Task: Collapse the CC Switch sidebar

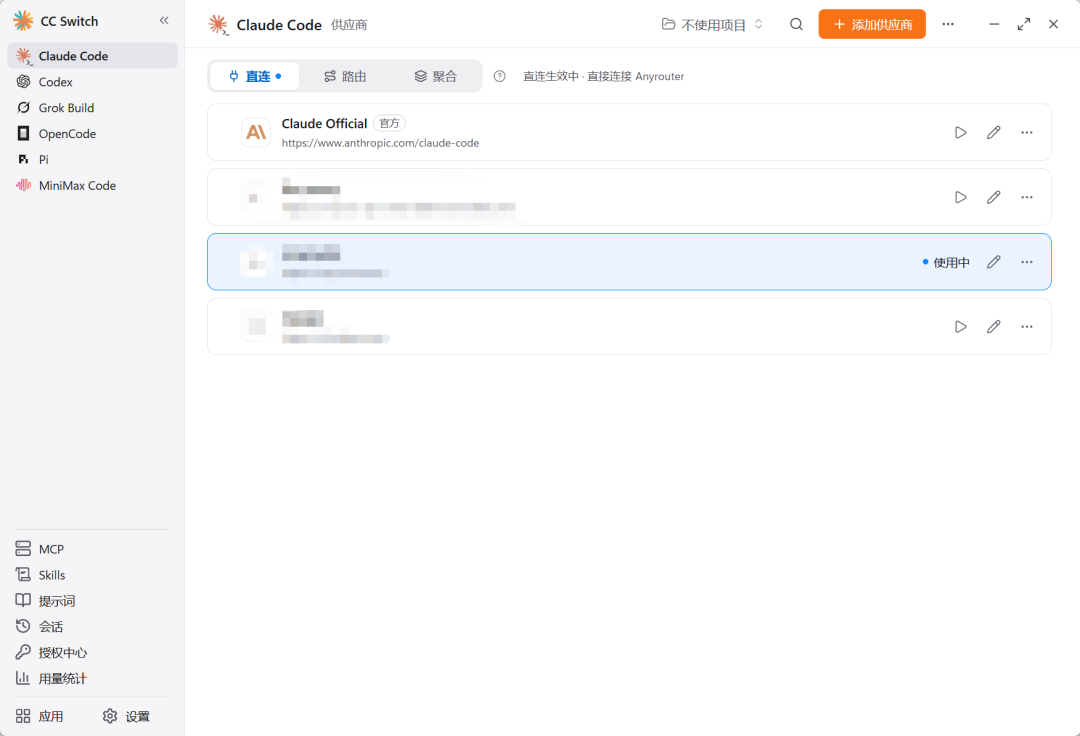Action: coord(164,21)
